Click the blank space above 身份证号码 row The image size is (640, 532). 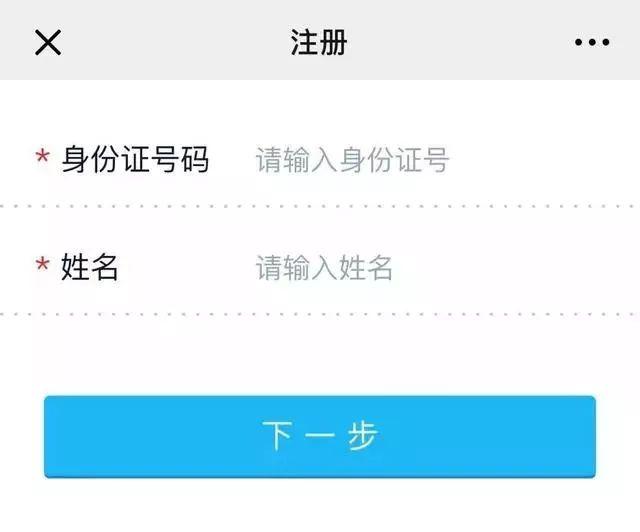(320, 108)
